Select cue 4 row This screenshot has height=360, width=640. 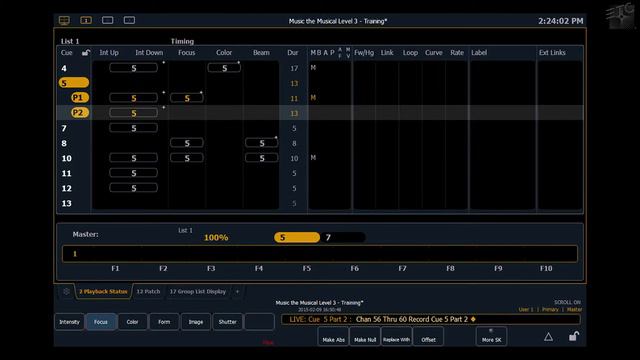pyautogui.click(x=320, y=68)
